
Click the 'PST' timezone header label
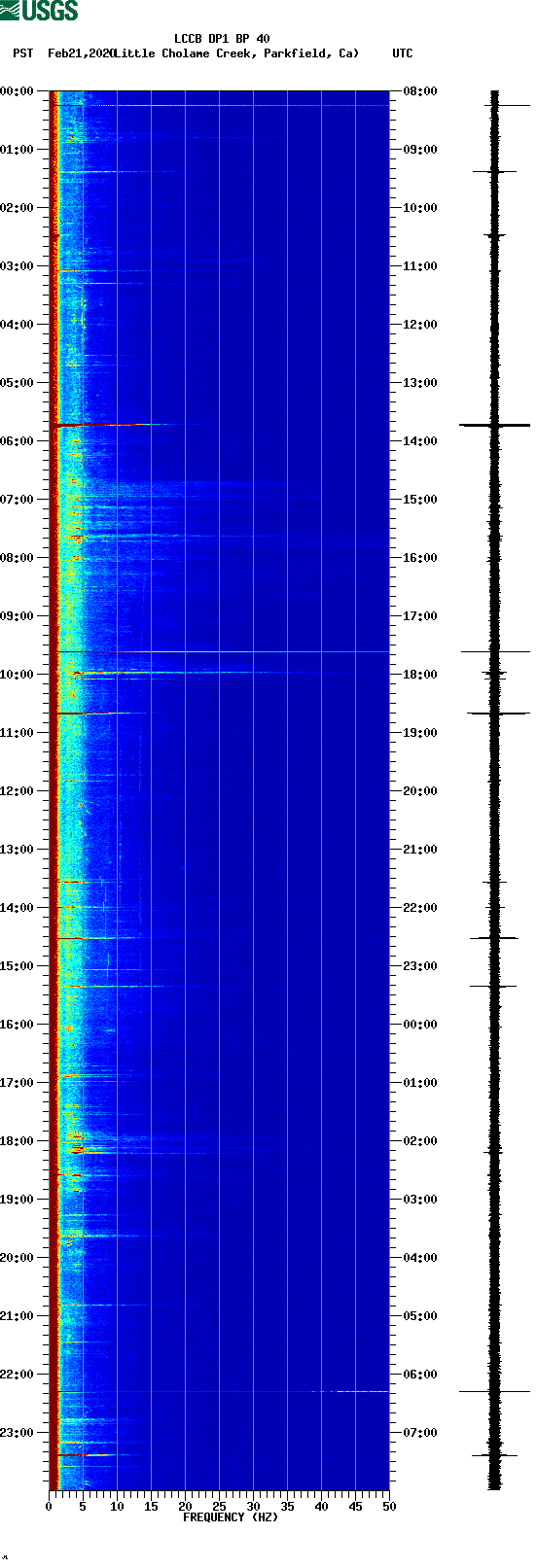(x=23, y=53)
